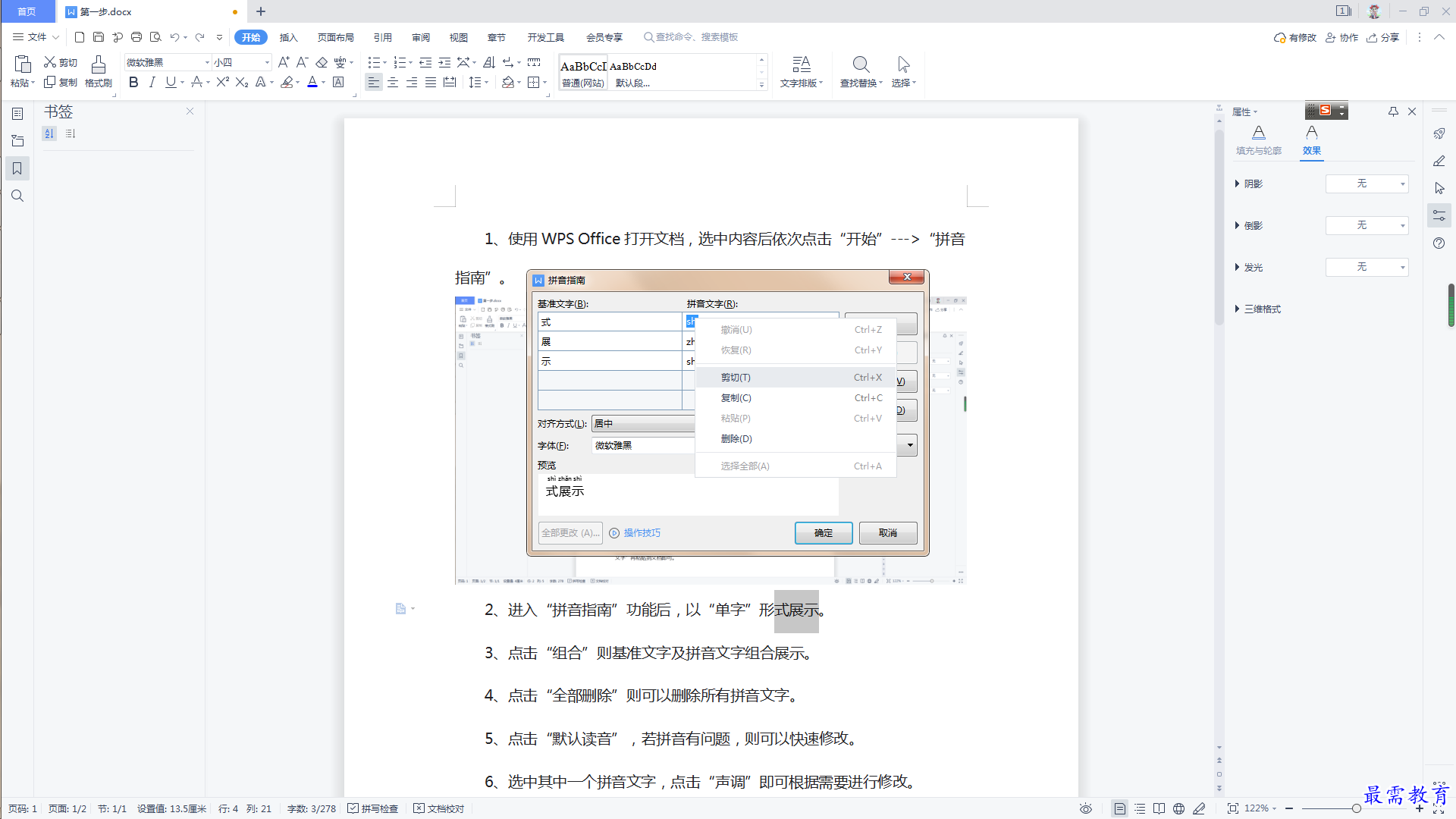Open the search icon in left sidebar
The height and width of the screenshot is (819, 1456).
point(17,196)
